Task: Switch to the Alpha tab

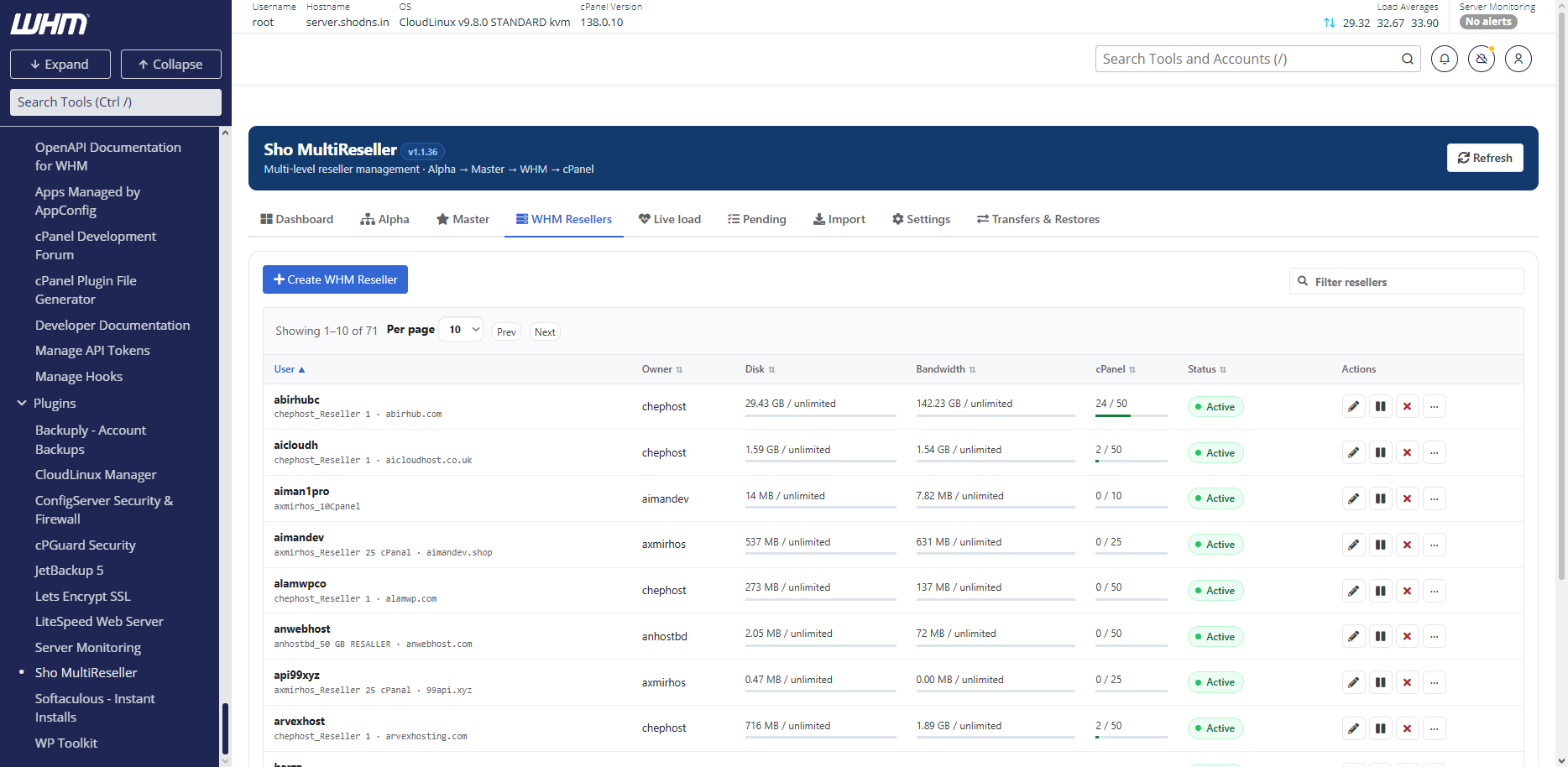Action: (385, 219)
